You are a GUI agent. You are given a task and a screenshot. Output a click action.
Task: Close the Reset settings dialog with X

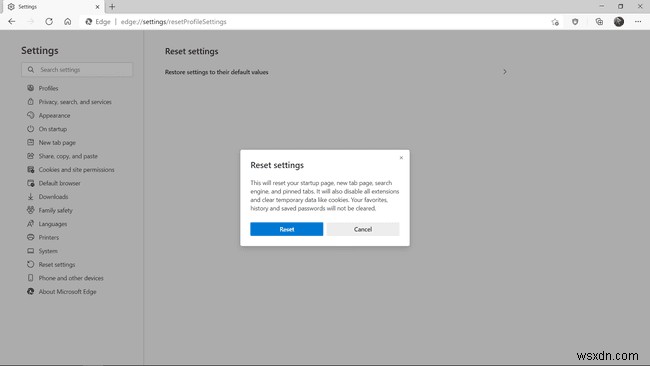[x=401, y=158]
